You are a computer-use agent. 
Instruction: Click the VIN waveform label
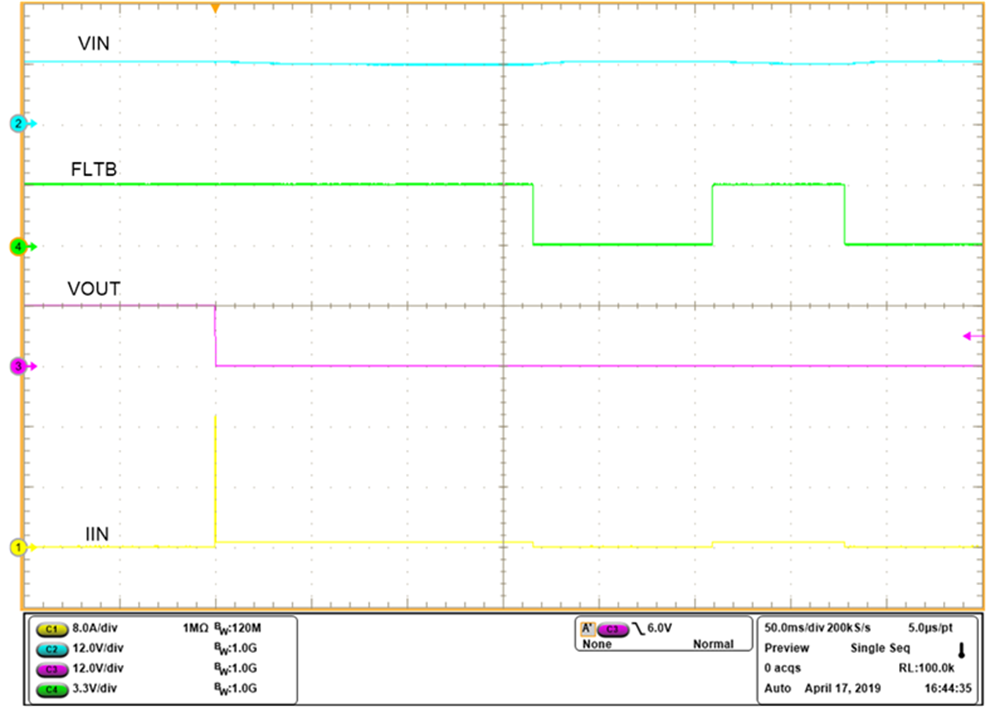(94, 43)
